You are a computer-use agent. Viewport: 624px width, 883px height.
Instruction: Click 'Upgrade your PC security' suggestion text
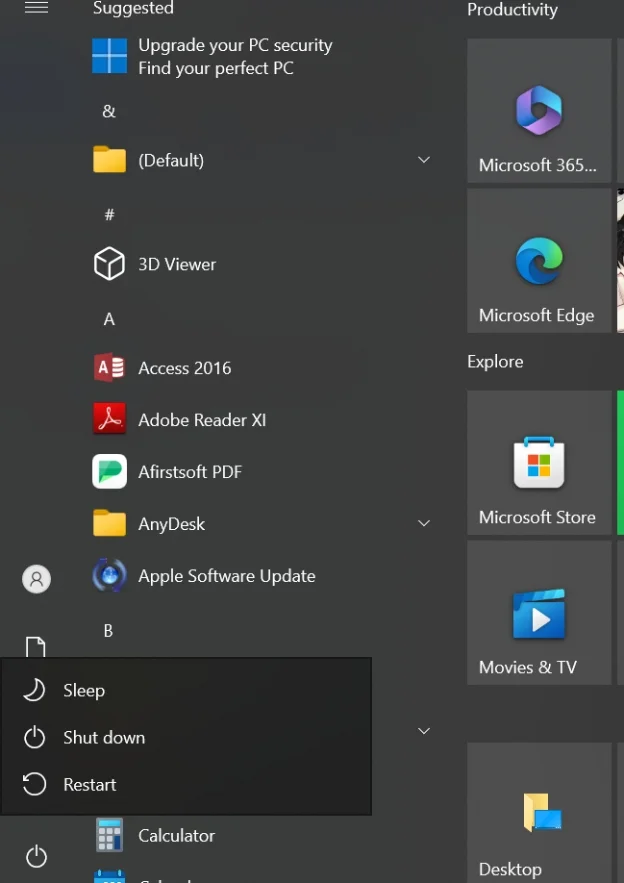point(235,45)
